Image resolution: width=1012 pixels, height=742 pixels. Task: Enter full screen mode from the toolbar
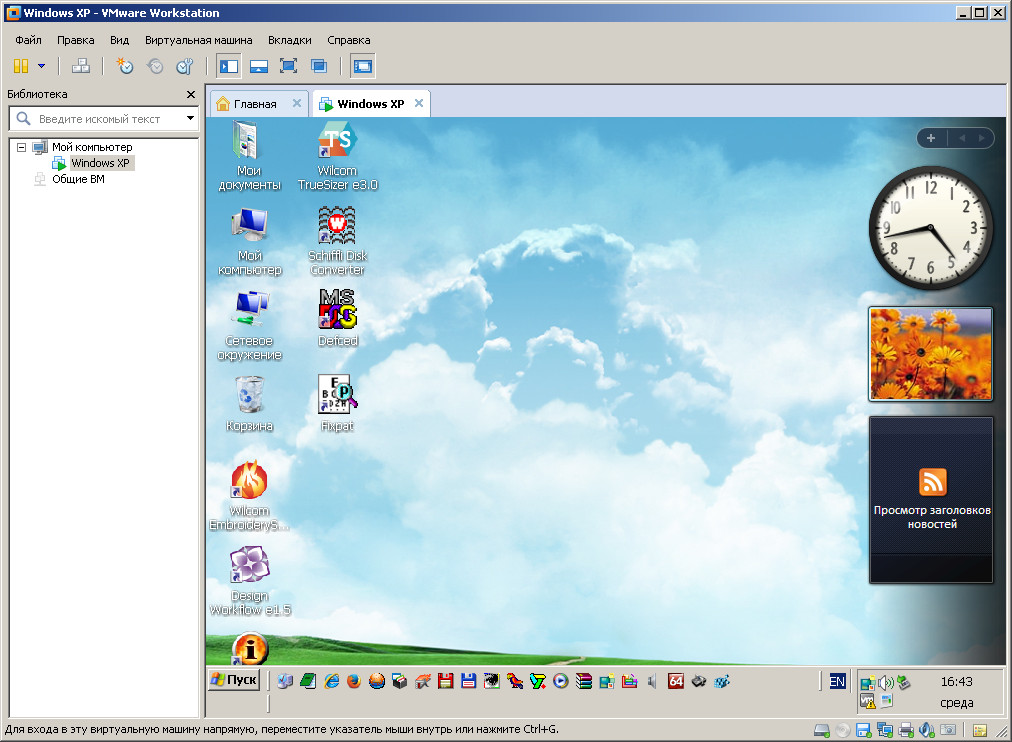pyautogui.click(x=288, y=66)
